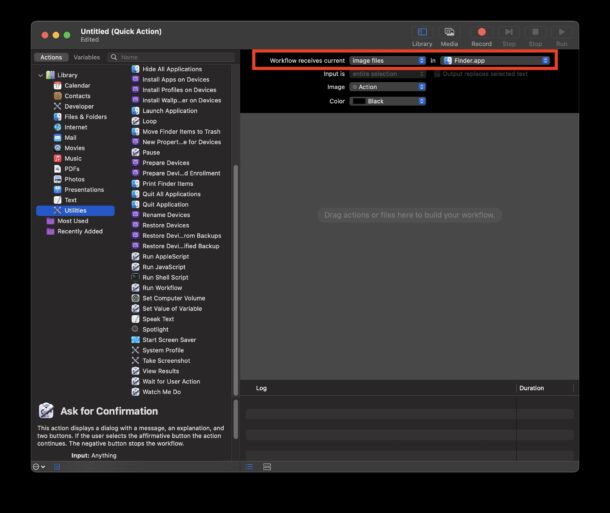Open the Finder.app application dropdown

pos(496,60)
